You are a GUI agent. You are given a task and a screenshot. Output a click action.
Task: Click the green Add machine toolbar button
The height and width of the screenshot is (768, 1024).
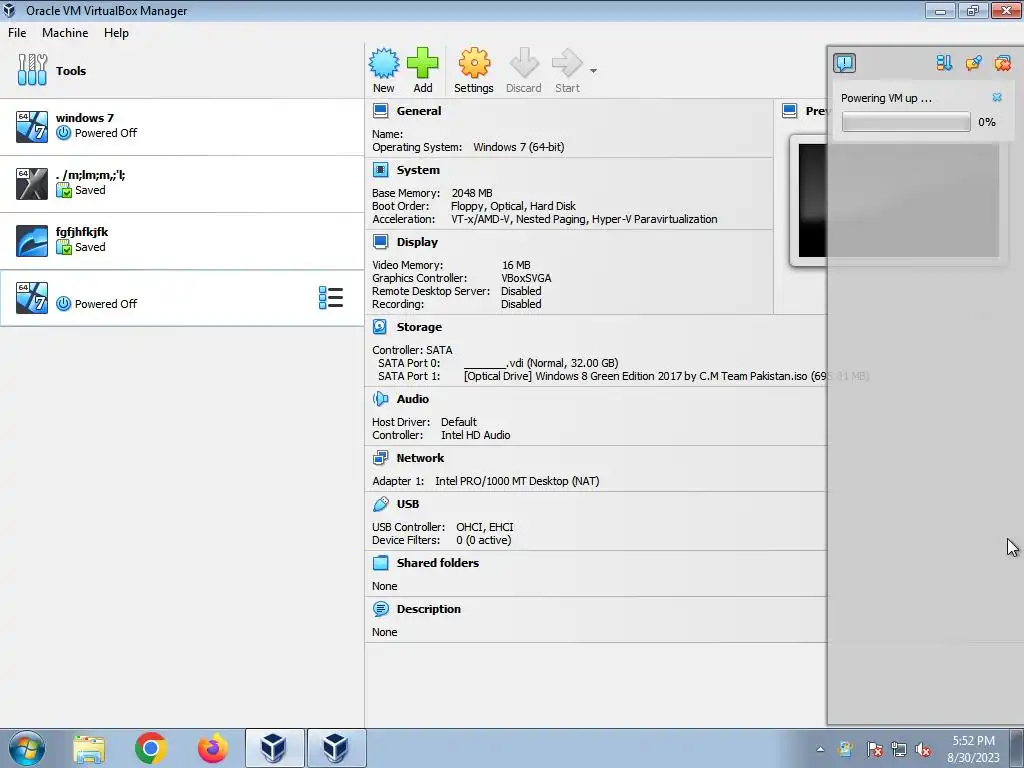(423, 71)
